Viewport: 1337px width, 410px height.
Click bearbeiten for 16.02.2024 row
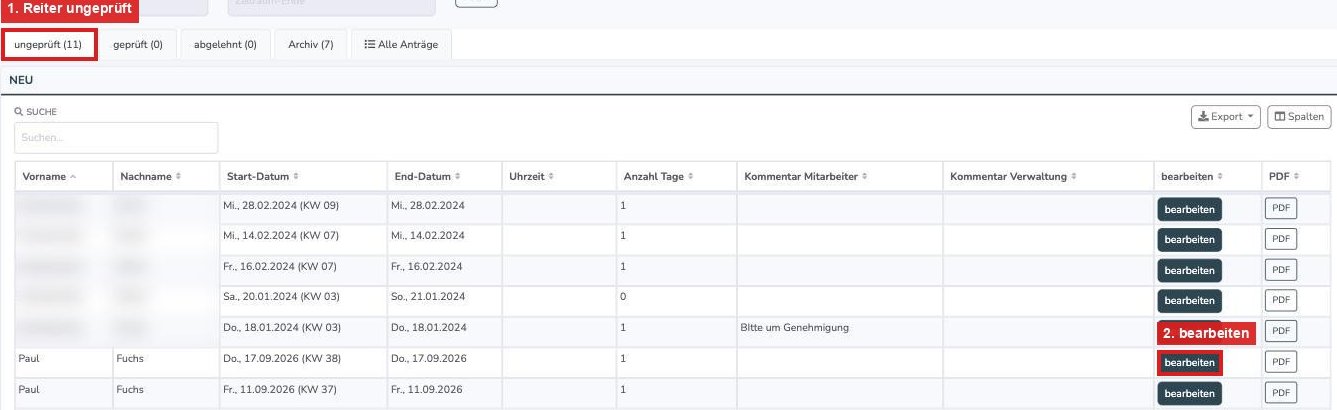1189,271
